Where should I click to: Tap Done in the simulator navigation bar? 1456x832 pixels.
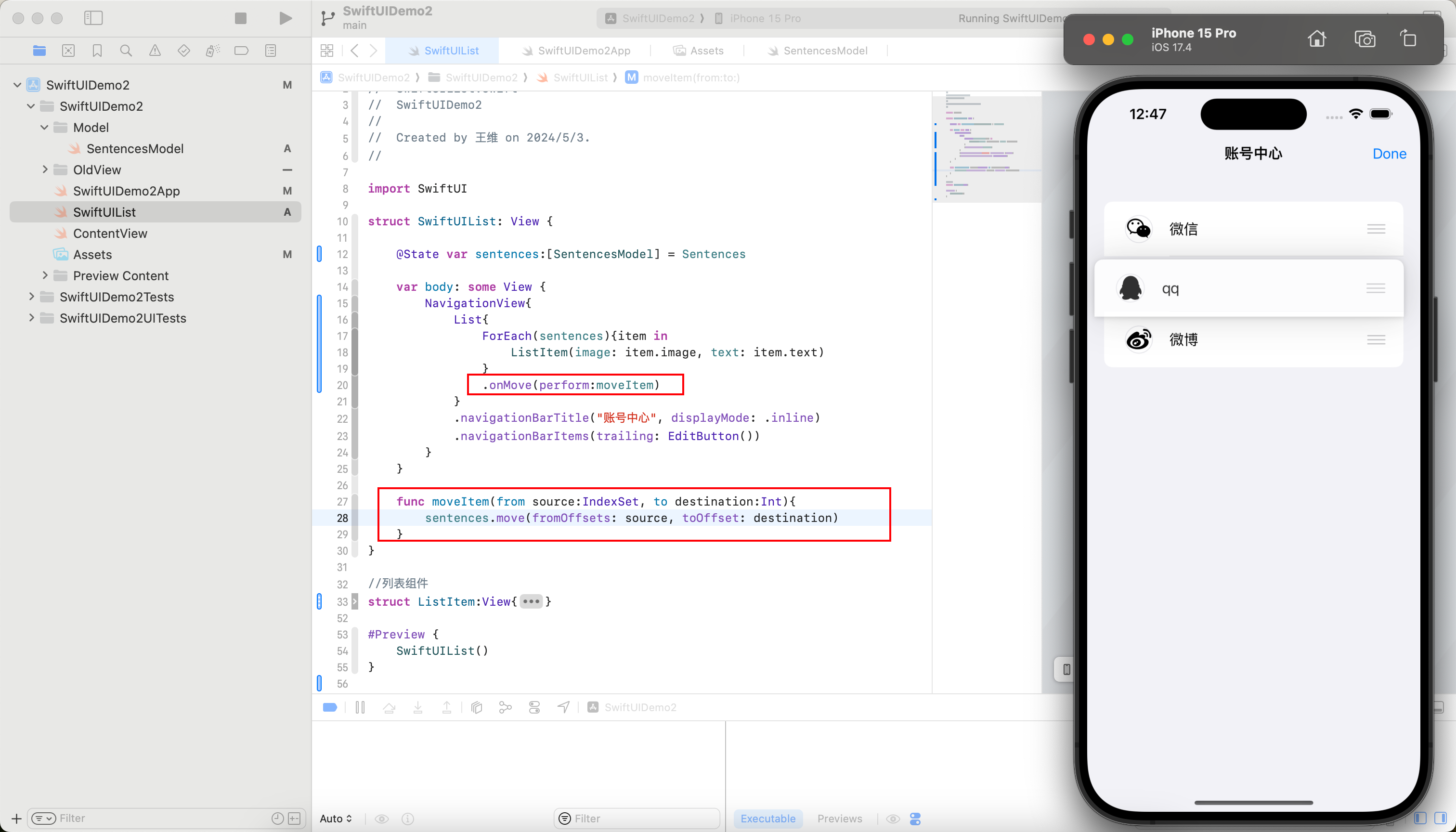(x=1389, y=154)
